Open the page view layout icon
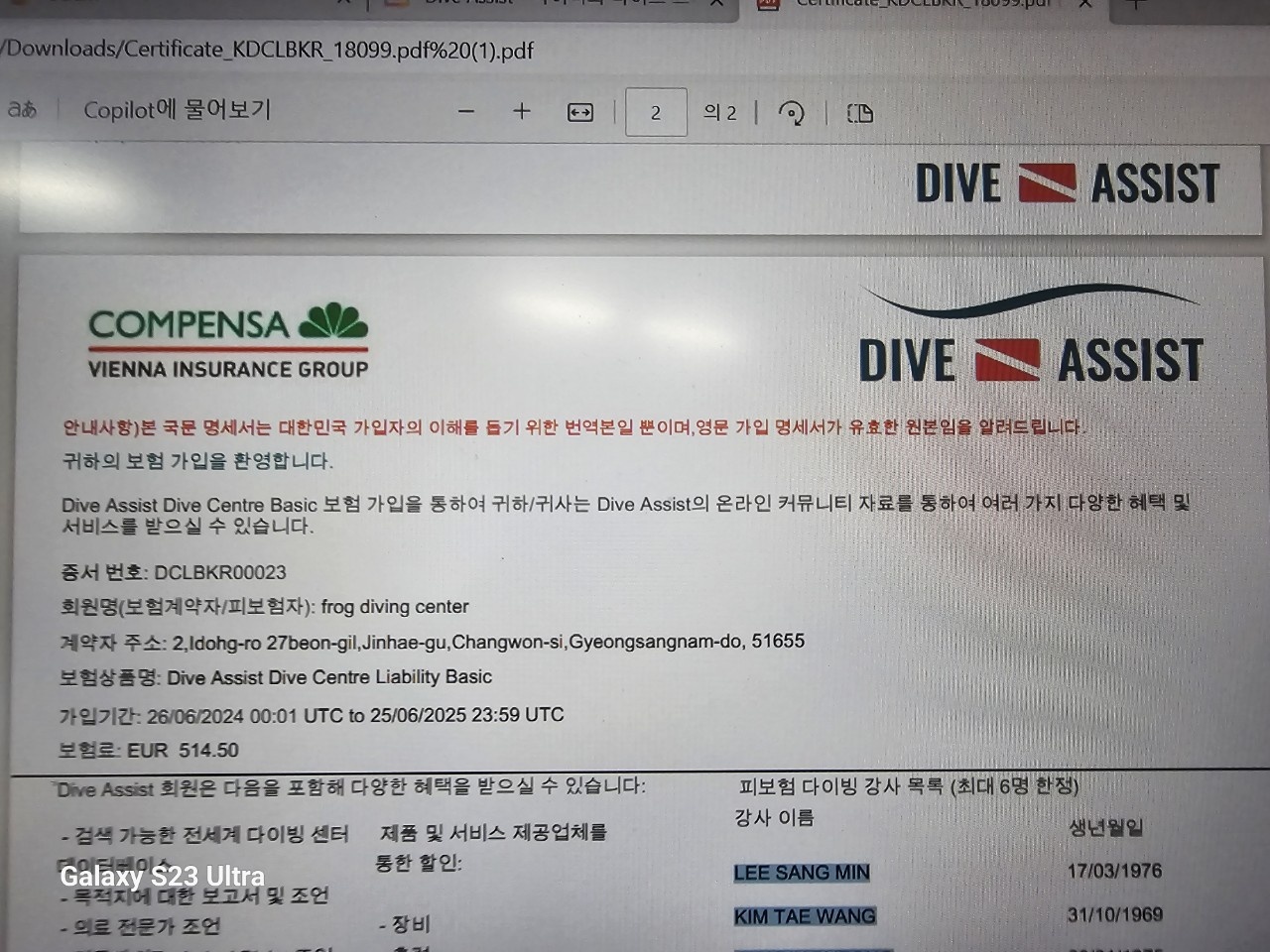 click(860, 113)
